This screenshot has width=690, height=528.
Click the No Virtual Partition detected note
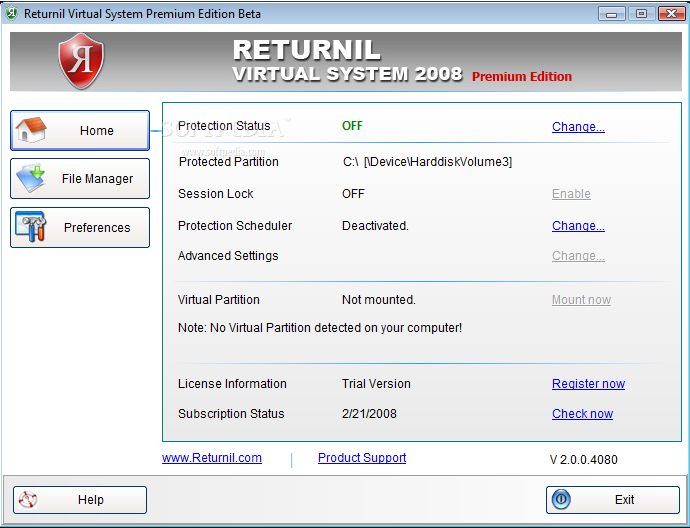click(320, 328)
